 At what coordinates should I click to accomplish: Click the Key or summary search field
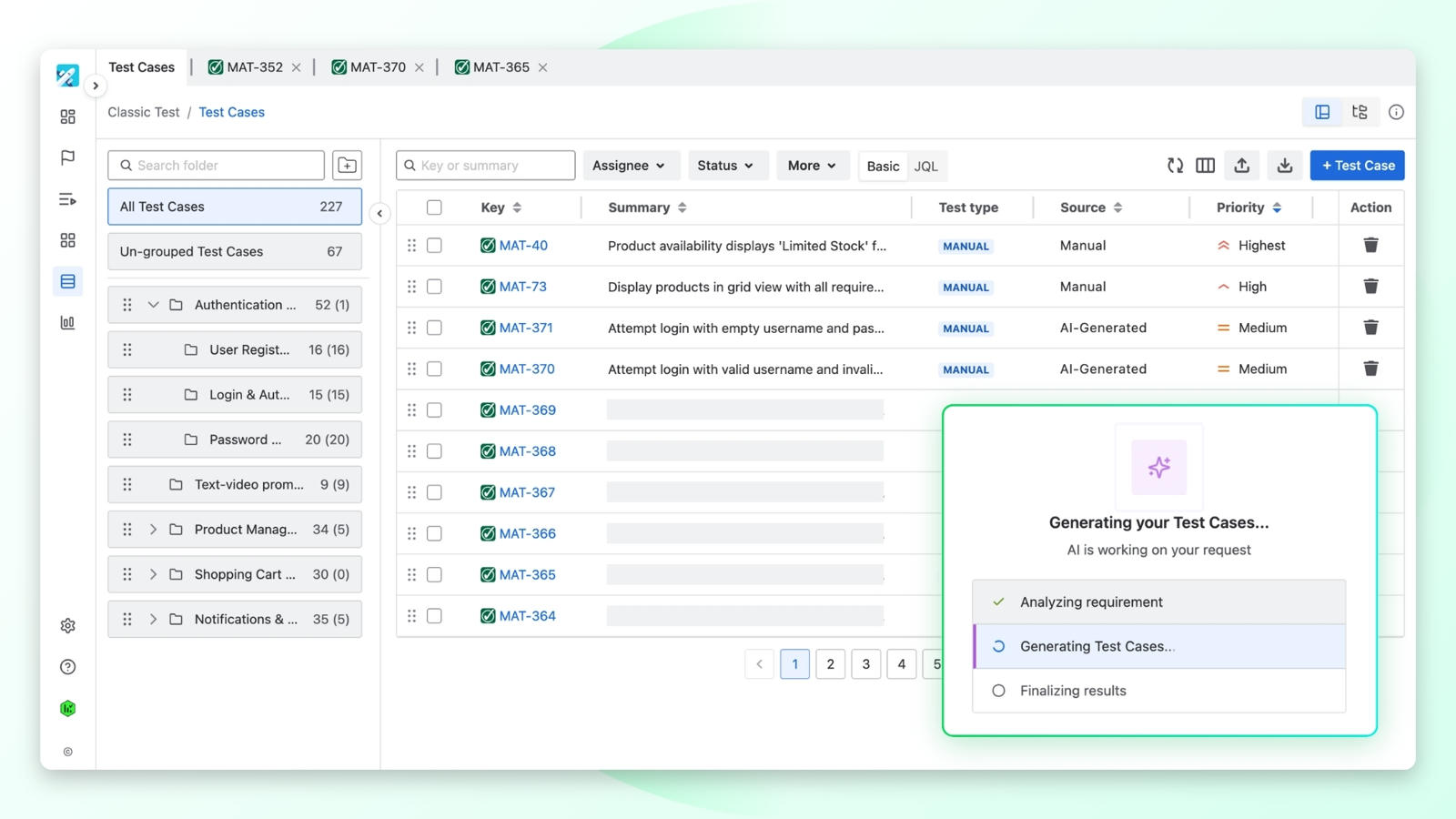(486, 166)
